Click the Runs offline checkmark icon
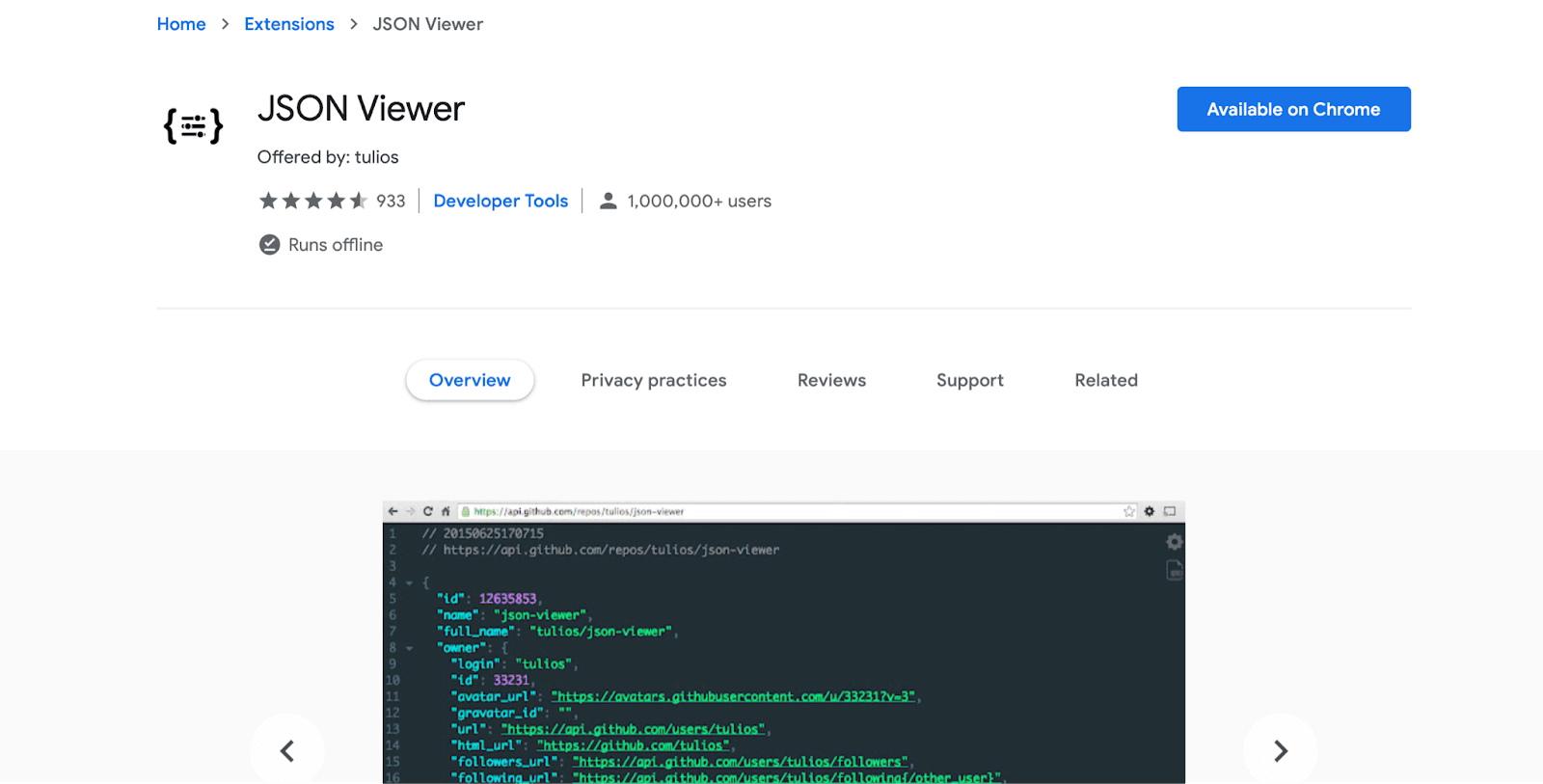 269,245
